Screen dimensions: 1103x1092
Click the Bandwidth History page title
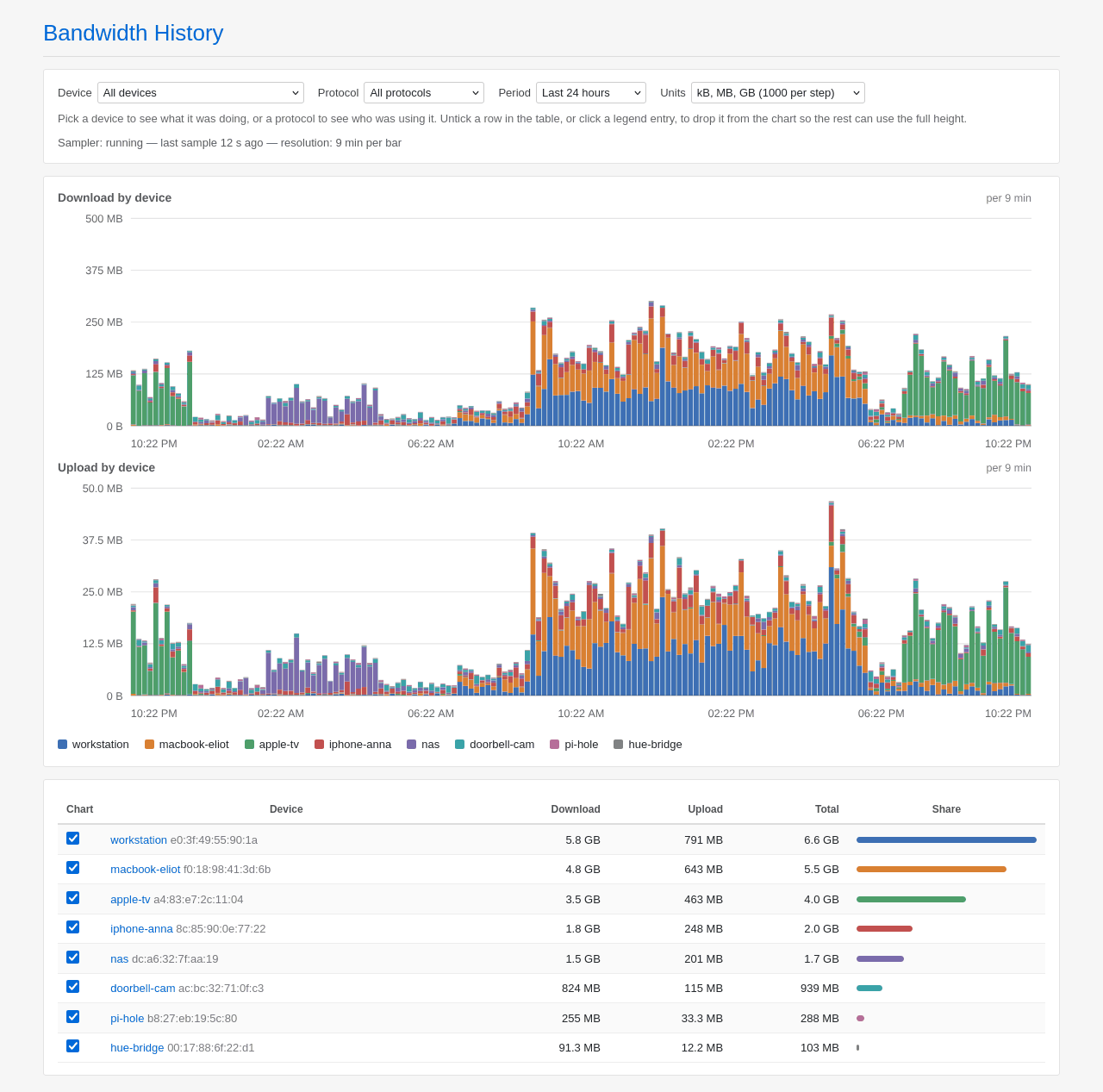pyautogui.click(x=134, y=33)
